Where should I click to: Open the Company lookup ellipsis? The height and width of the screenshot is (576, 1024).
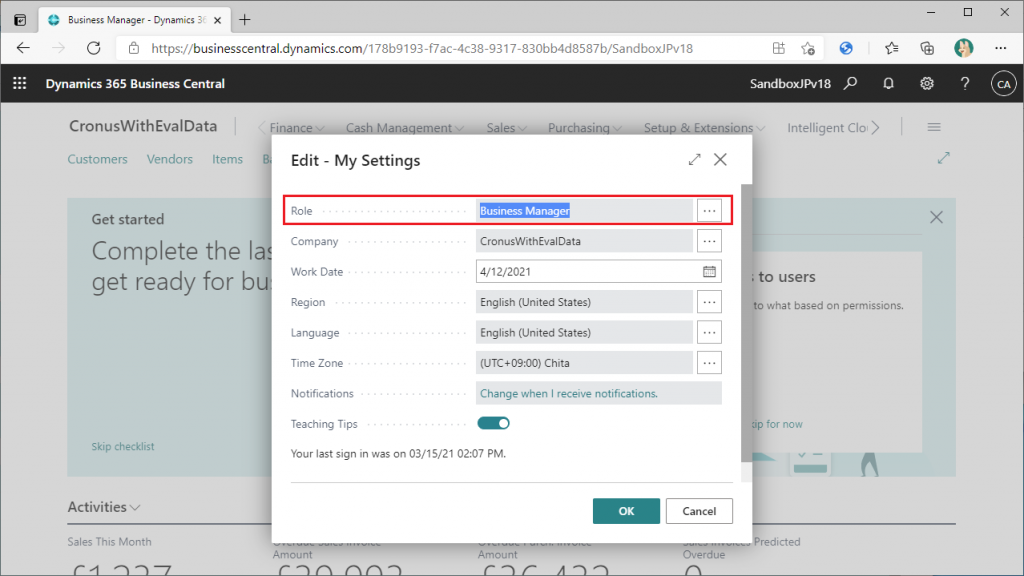[709, 241]
